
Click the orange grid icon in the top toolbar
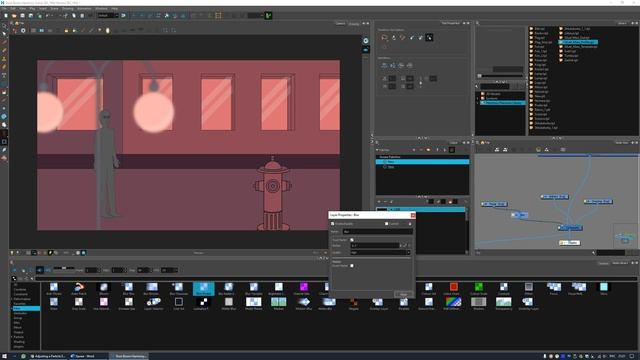tap(218, 16)
